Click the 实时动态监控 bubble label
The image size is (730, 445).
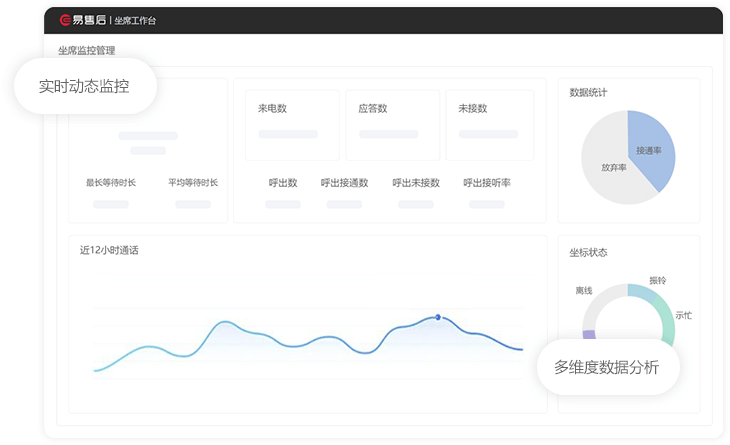84,86
